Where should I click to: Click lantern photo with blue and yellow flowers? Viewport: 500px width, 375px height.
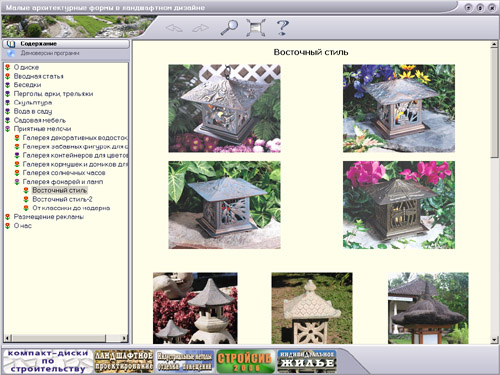(399, 108)
